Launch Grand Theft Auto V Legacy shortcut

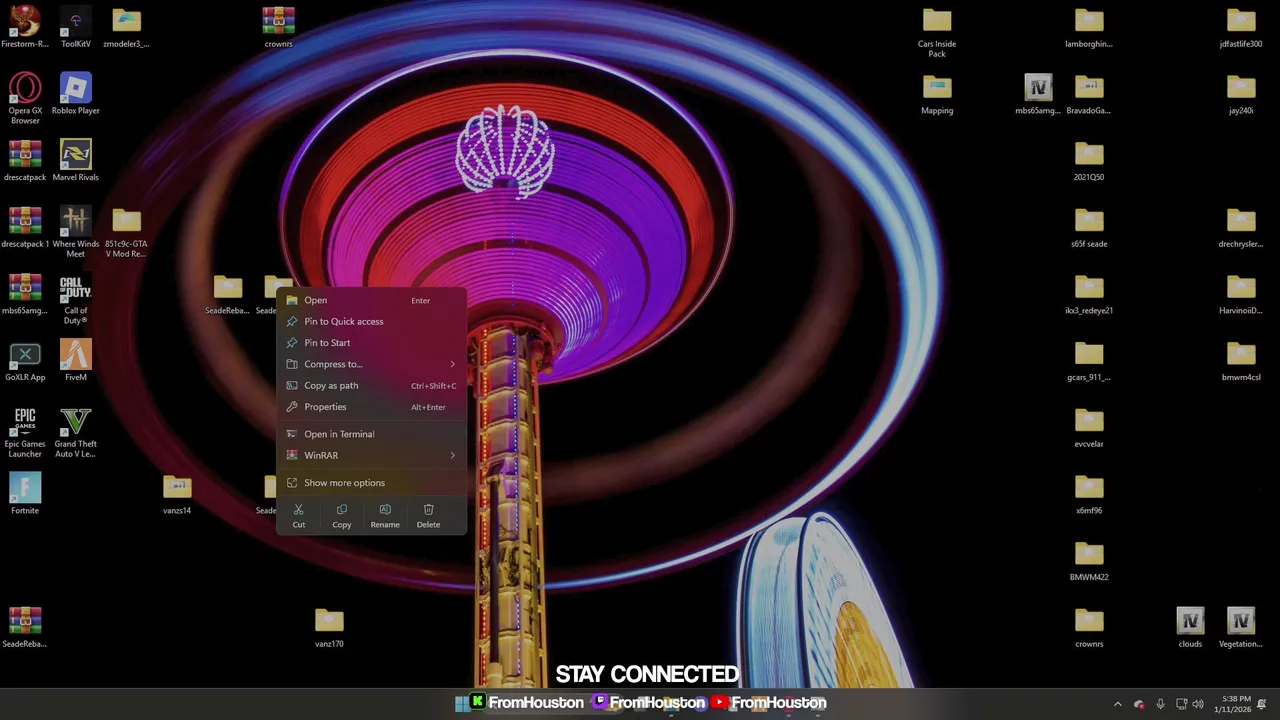tap(76, 432)
